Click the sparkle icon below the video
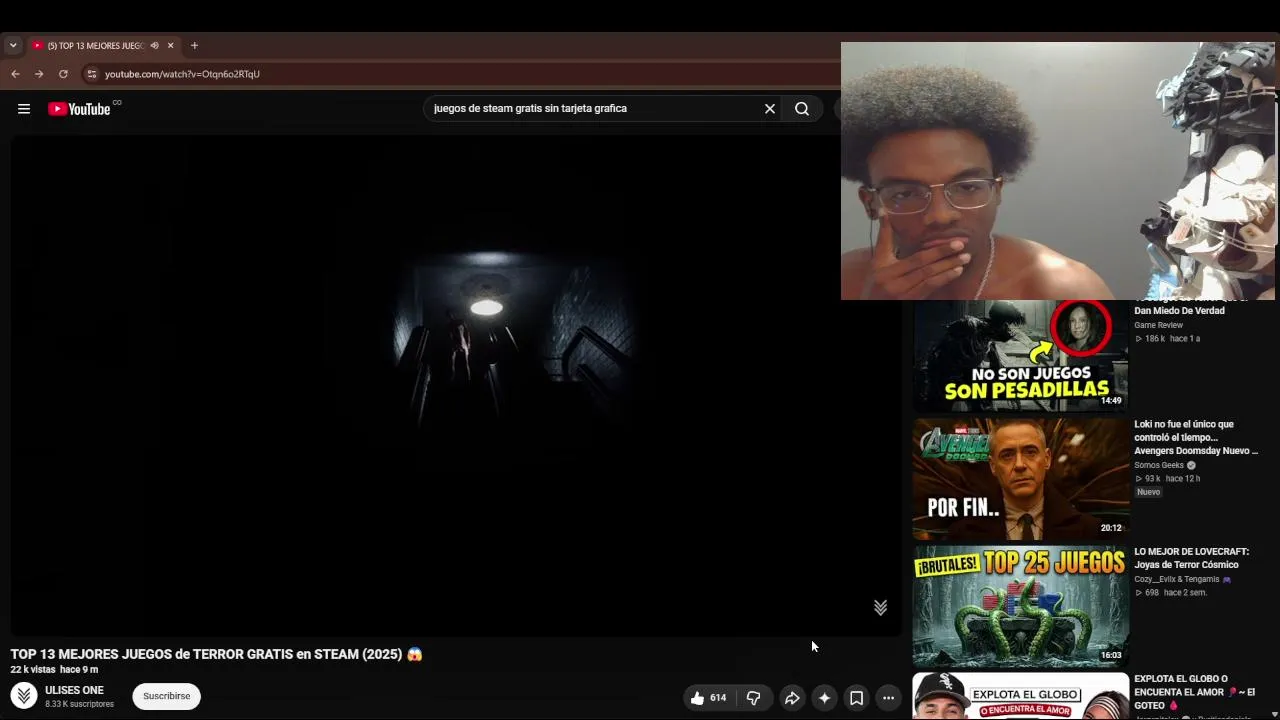1280x720 pixels. click(x=824, y=698)
